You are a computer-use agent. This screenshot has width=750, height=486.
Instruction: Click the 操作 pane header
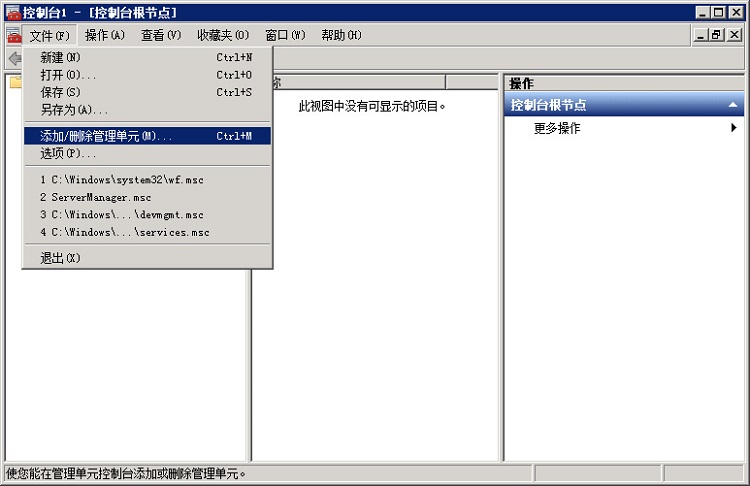(624, 83)
